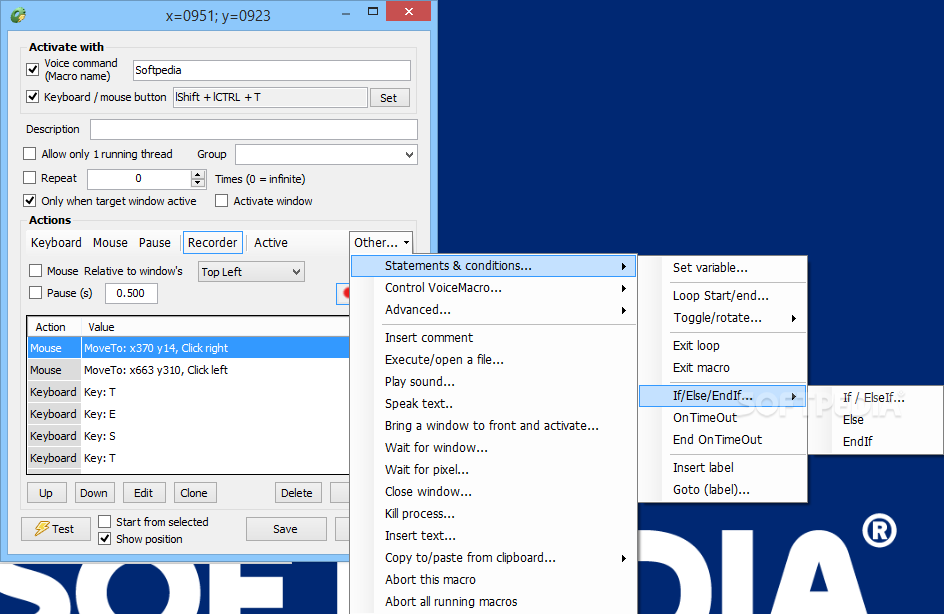The height and width of the screenshot is (614, 944).
Task: Choose Close window... menu item
Action: [493, 492]
